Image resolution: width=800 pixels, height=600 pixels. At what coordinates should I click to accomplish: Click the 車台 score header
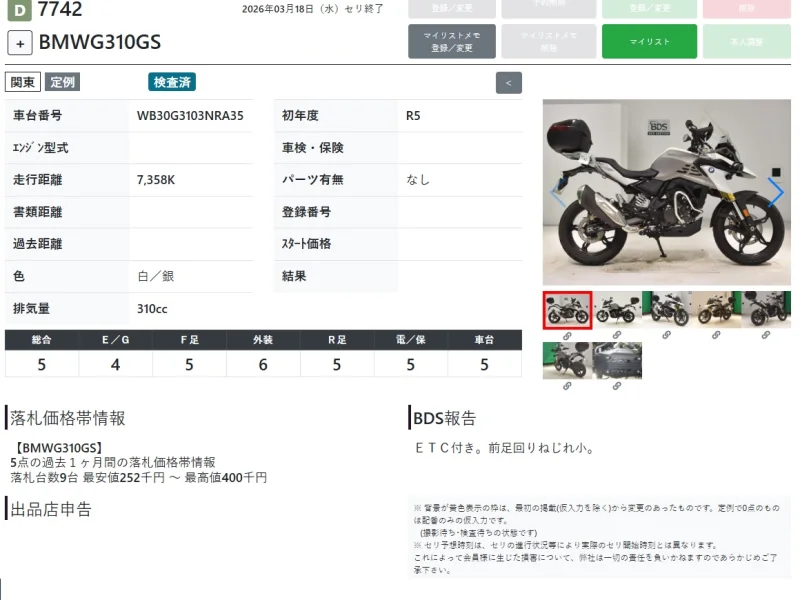484,340
